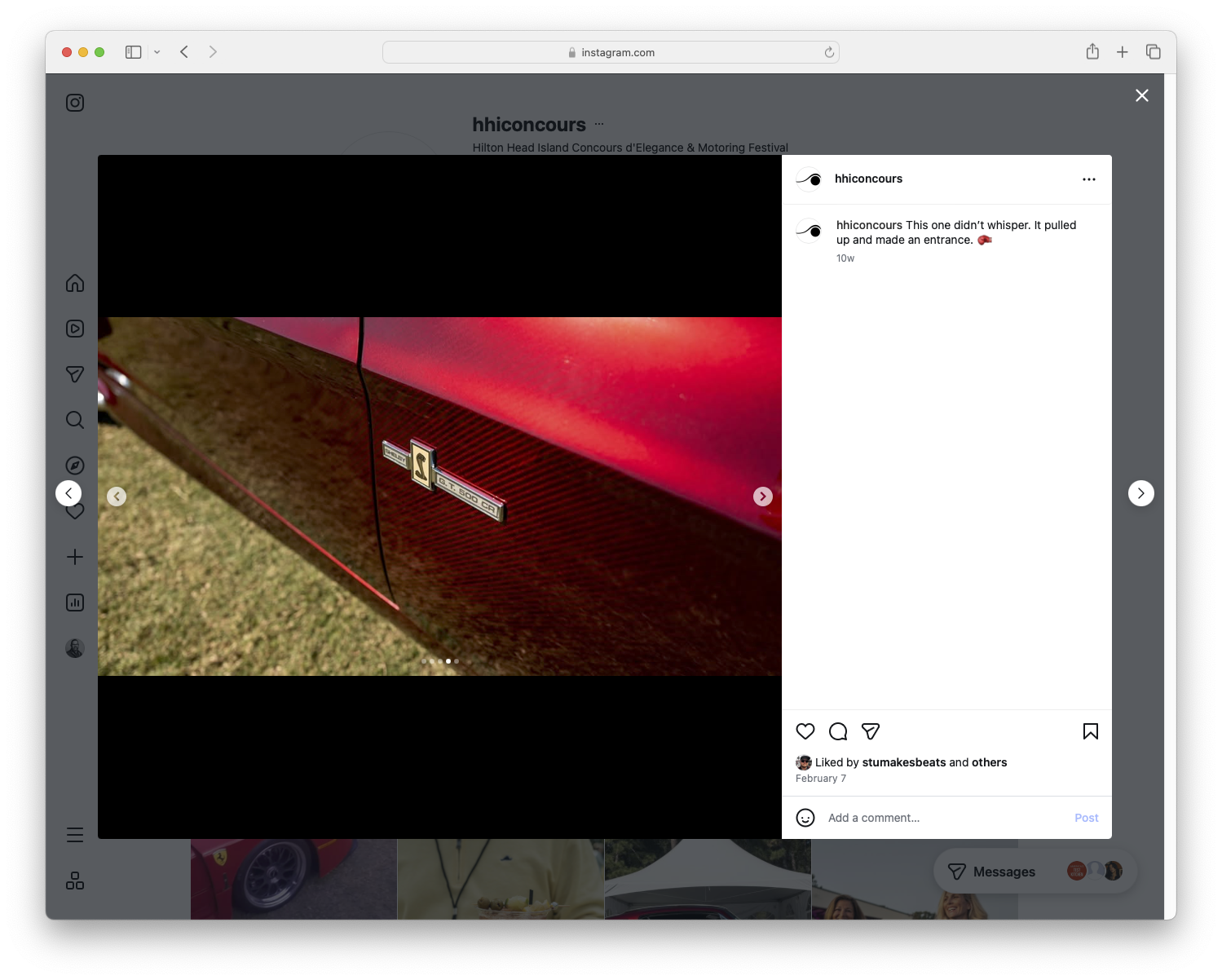Open the Search panel
1222x980 pixels.
(x=74, y=420)
